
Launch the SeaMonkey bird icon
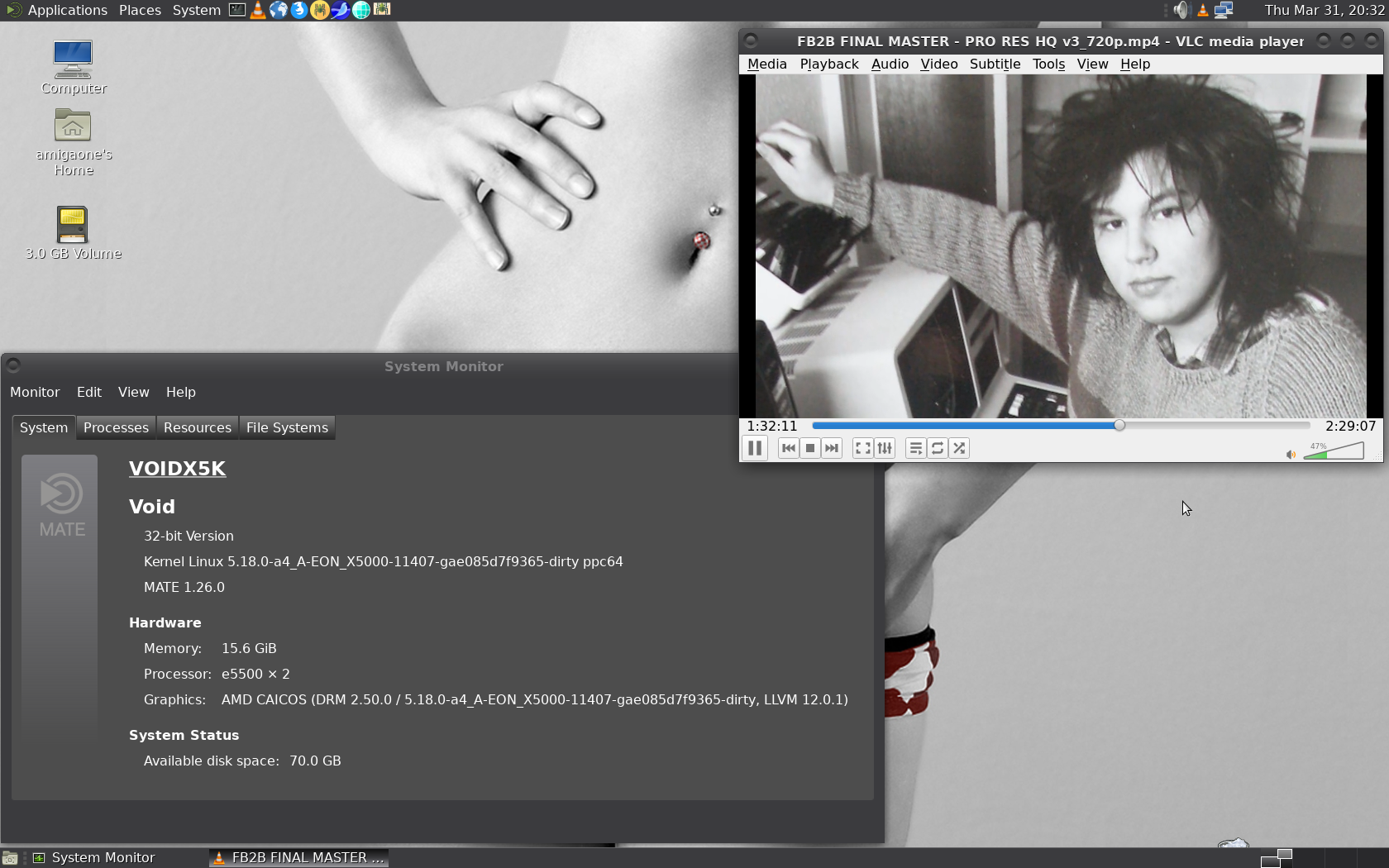click(341, 10)
